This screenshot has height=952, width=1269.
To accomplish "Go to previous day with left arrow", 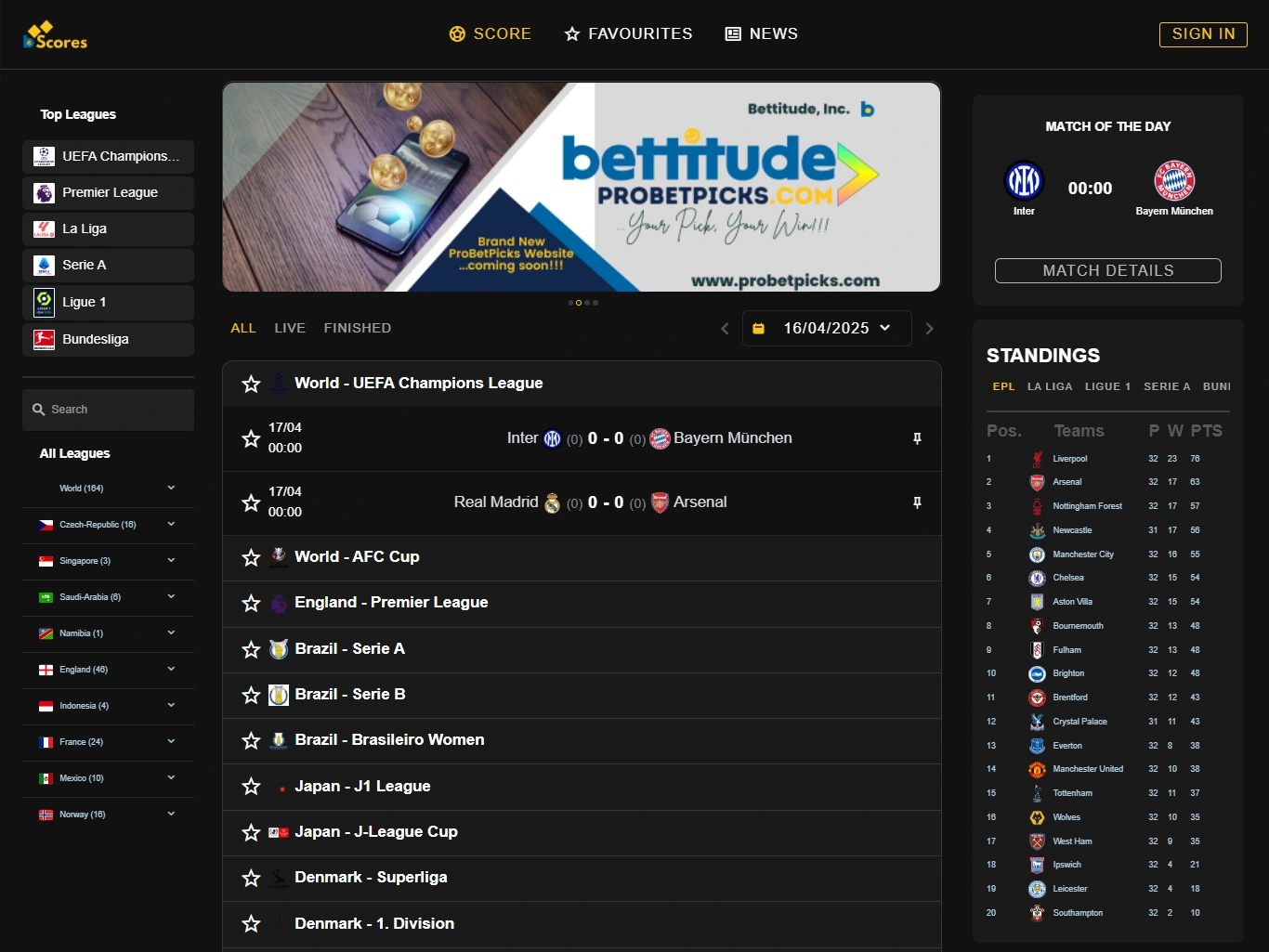I will 725,329.
